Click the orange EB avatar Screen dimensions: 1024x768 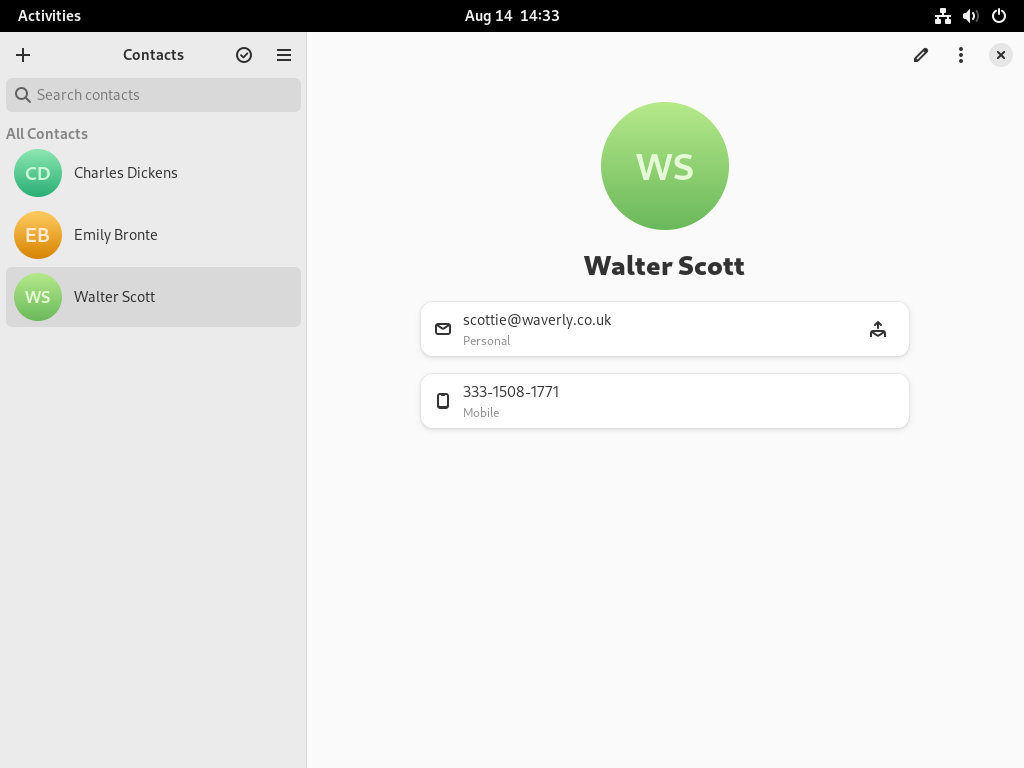[38, 235]
